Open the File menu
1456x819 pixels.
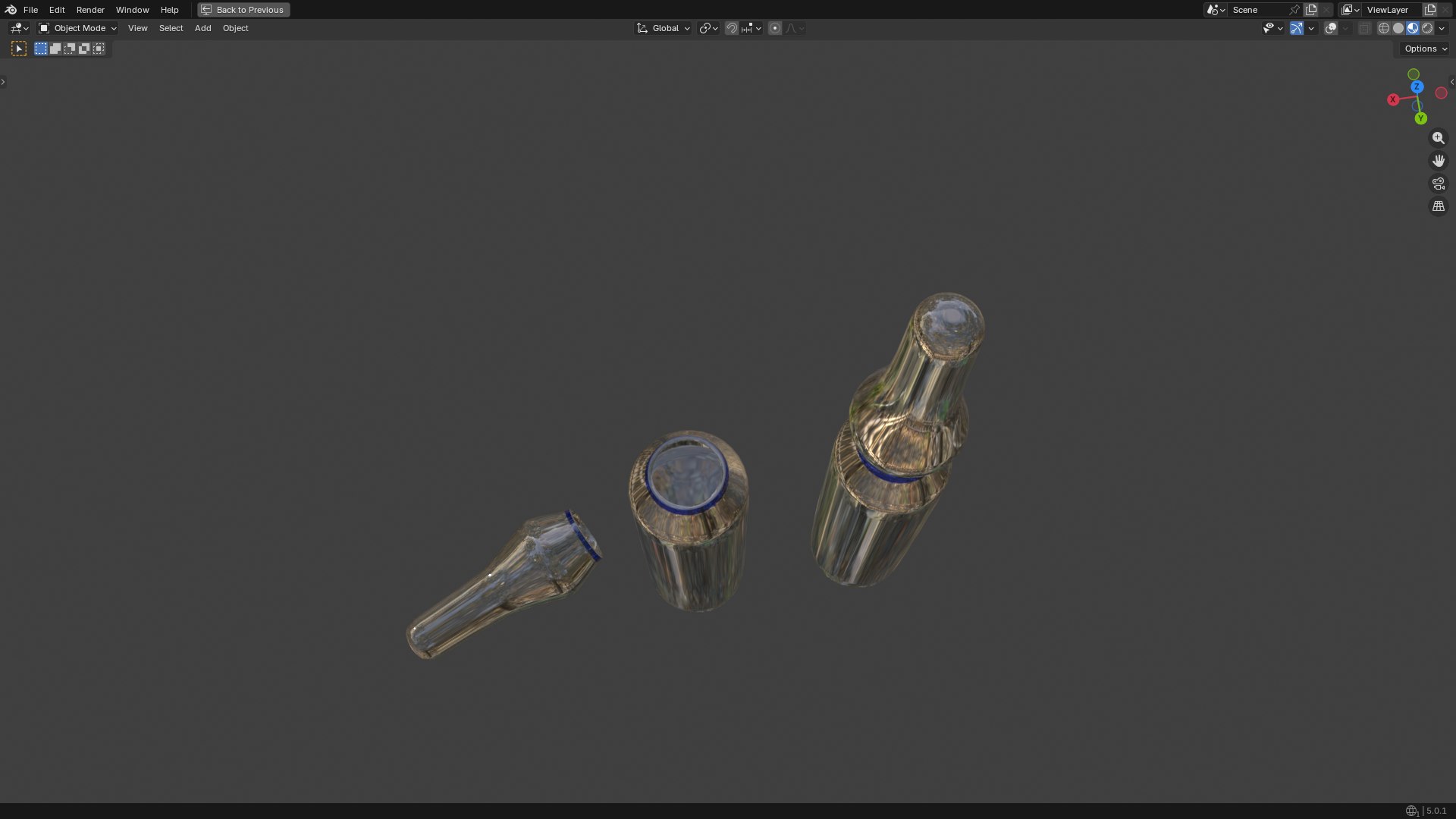coord(30,10)
